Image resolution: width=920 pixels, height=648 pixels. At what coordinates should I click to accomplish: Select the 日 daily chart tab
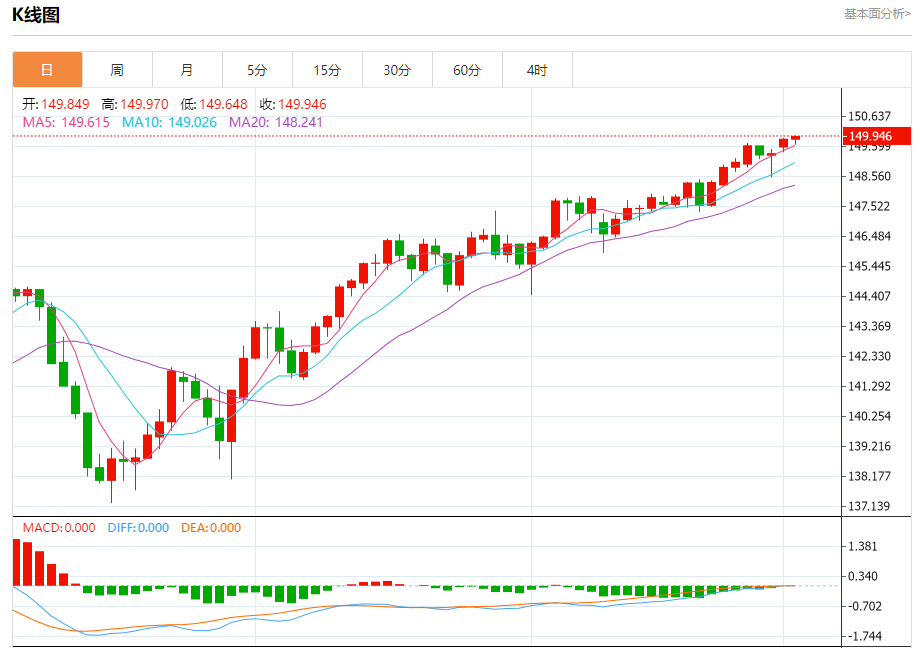pos(48,70)
